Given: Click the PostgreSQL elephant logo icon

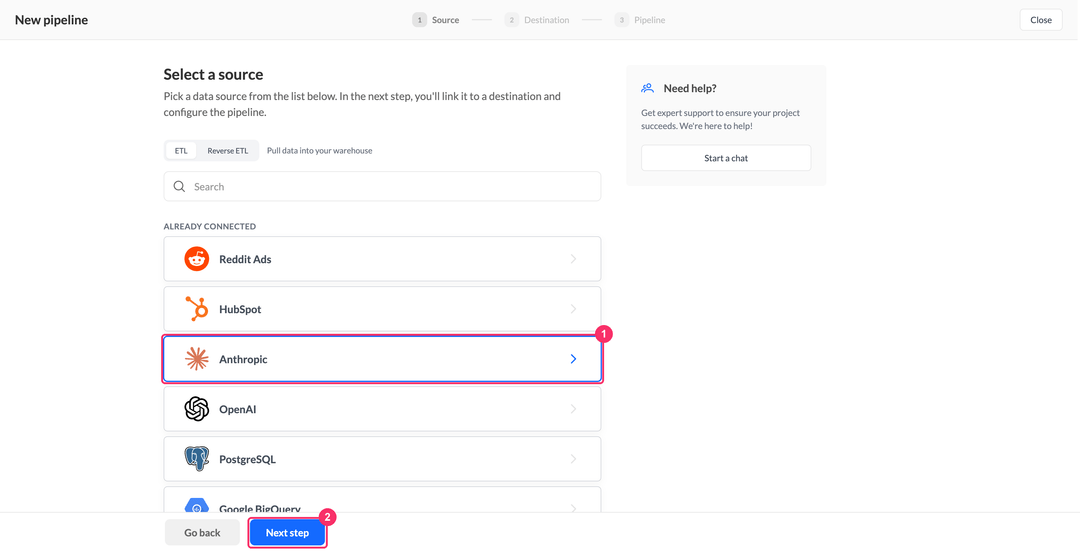Looking at the screenshot, I should [x=196, y=459].
